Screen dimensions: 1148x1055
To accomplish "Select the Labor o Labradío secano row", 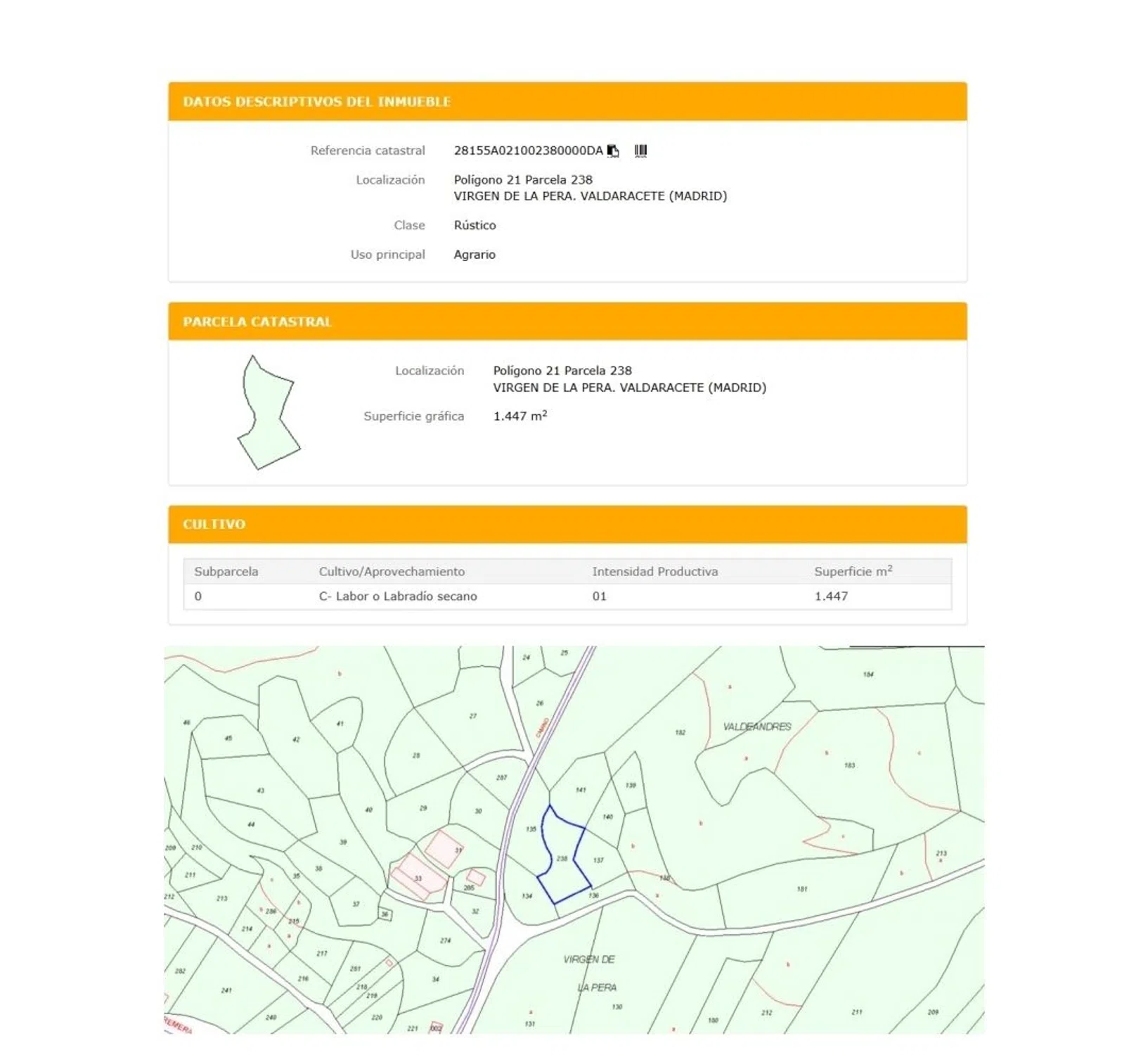I will pyautogui.click(x=398, y=596).
